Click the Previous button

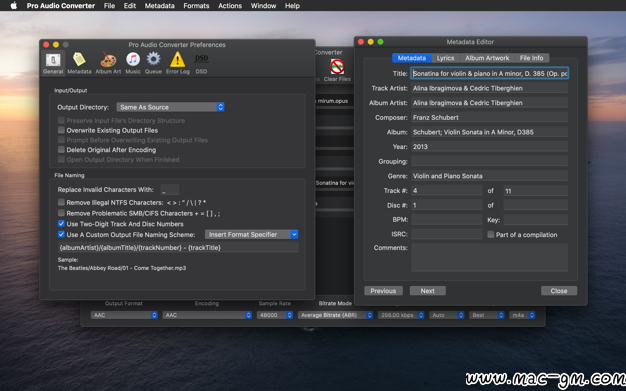[383, 291]
